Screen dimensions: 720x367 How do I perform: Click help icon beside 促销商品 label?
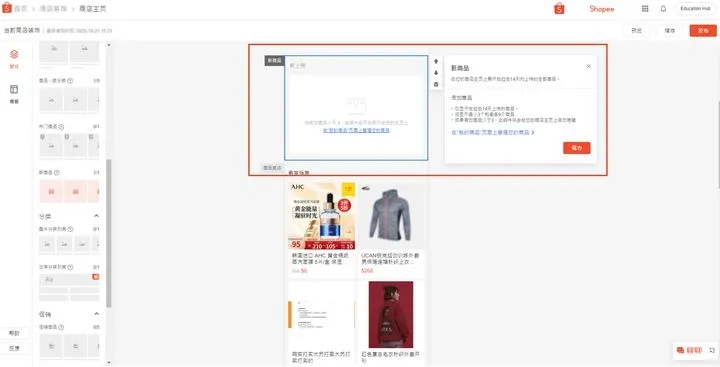click(x=61, y=327)
